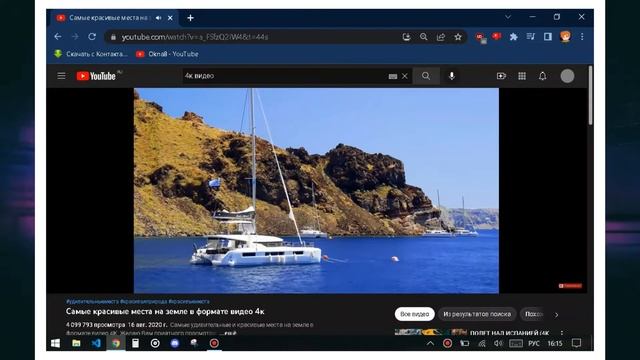
Task: Toggle the Chrome side panel
Action: click(548, 37)
